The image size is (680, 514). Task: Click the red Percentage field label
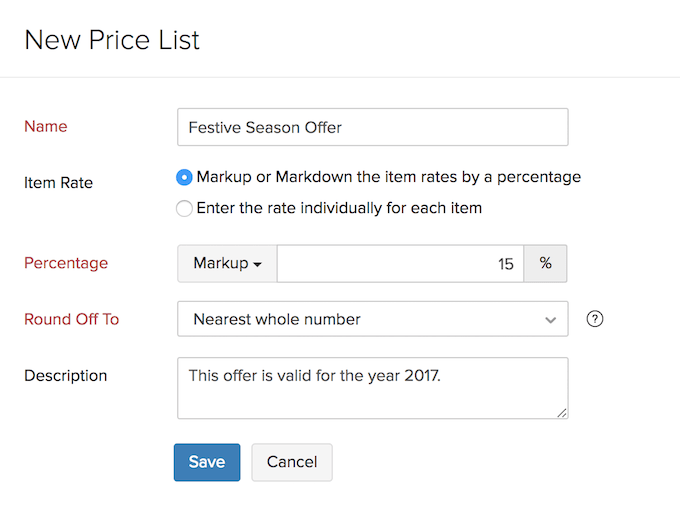coord(65,263)
